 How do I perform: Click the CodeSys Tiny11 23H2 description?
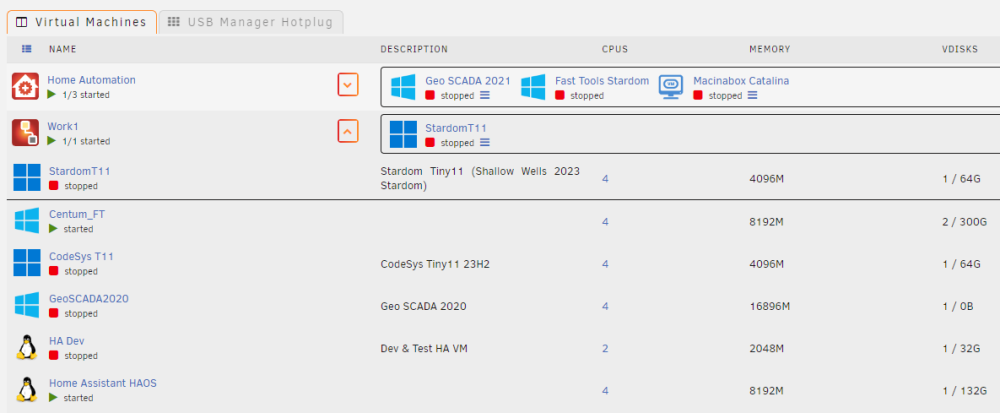coord(435,264)
